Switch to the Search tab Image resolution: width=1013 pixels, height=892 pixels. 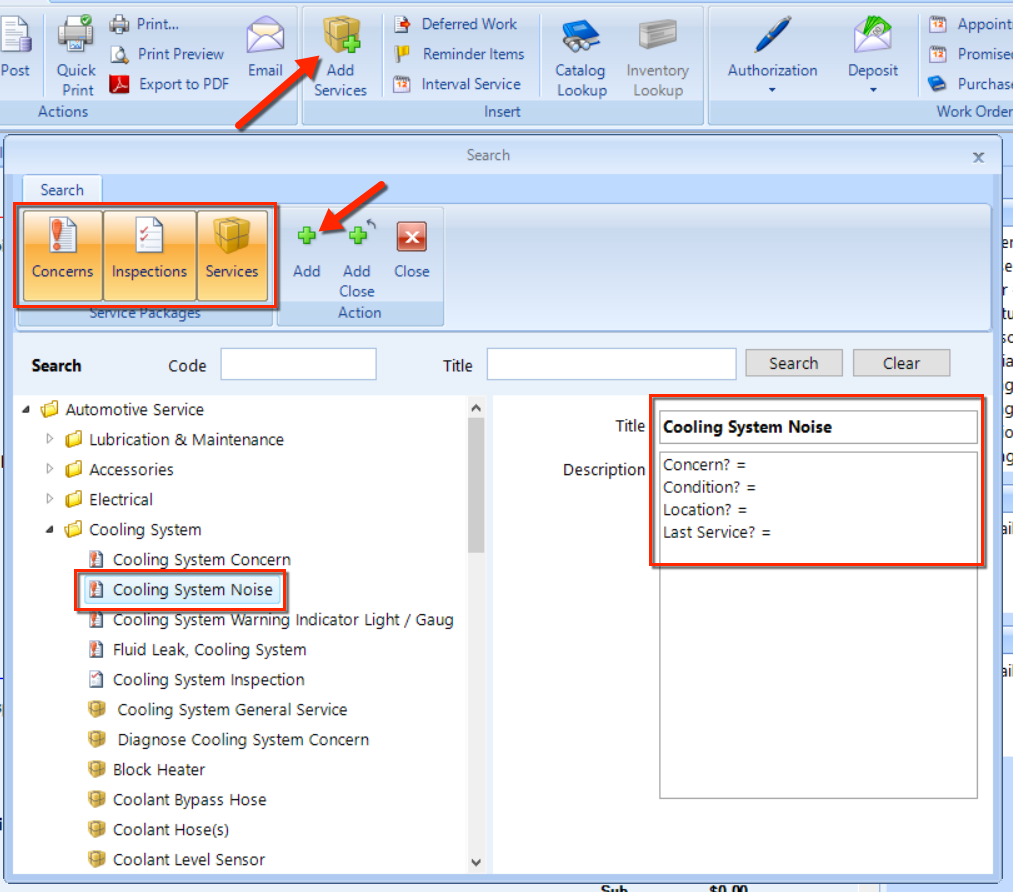click(x=62, y=190)
